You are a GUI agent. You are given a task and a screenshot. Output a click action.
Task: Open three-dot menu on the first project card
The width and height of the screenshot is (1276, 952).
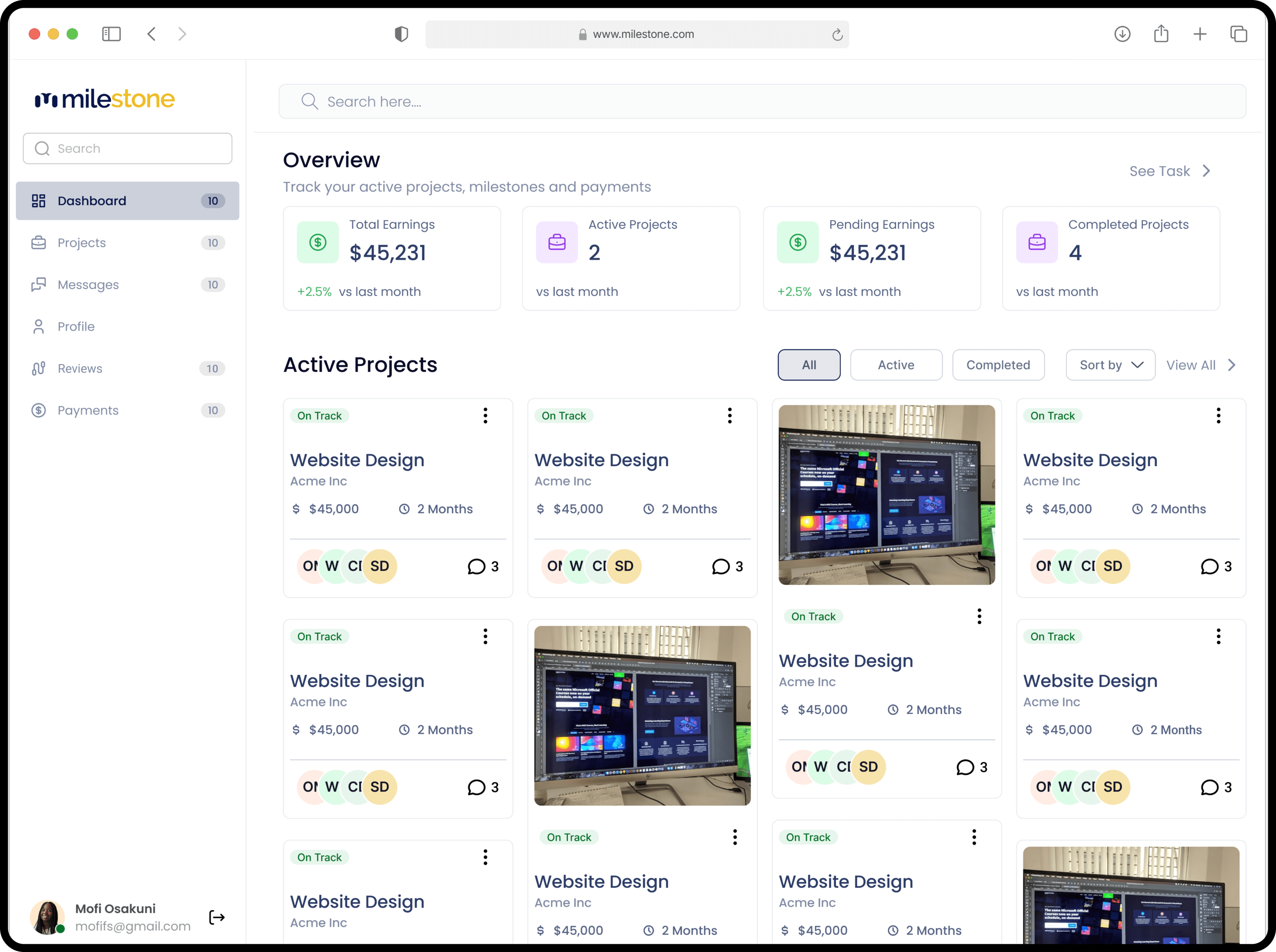485,416
